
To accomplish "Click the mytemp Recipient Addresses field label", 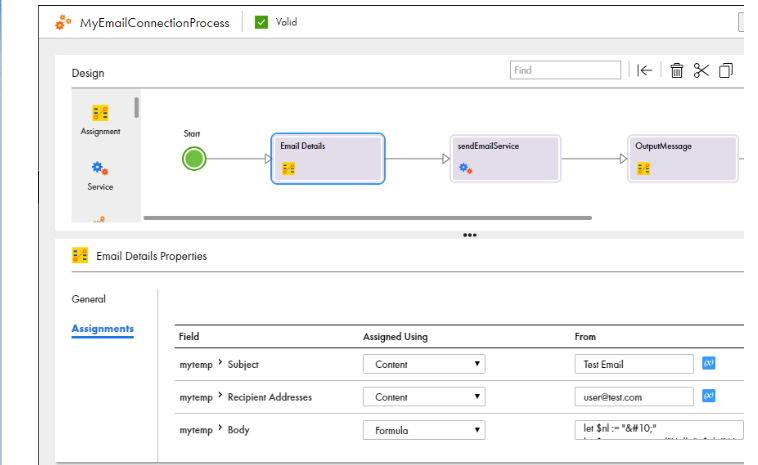I will tap(246, 397).
